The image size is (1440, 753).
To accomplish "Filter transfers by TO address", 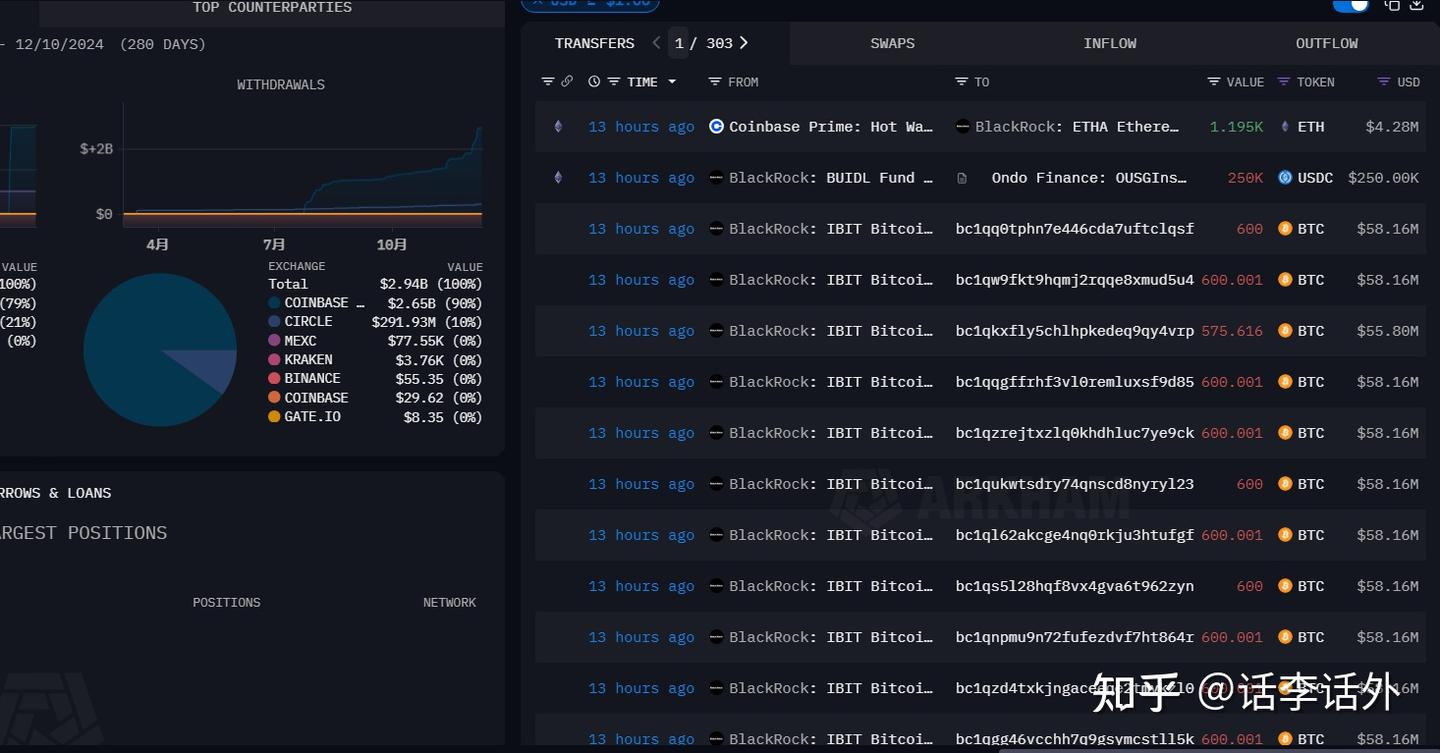I will [961, 82].
